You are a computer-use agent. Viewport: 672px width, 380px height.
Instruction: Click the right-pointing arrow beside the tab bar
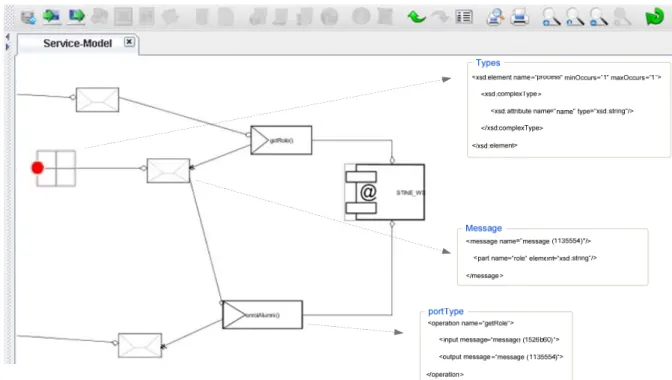point(7,47)
